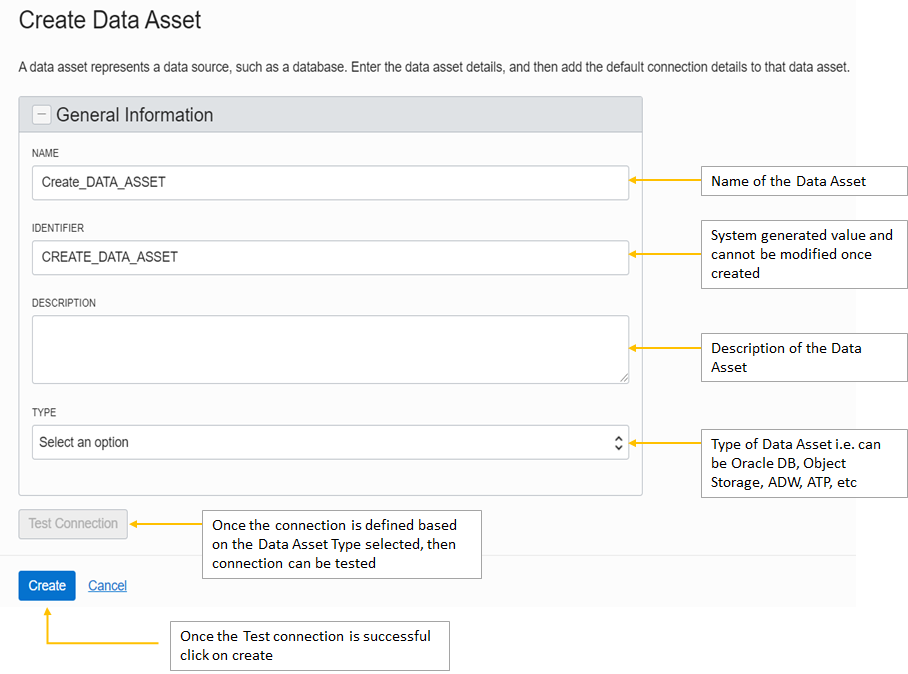Click the Type dropdown arrows
Screen dimensions: 908x674
(619, 442)
